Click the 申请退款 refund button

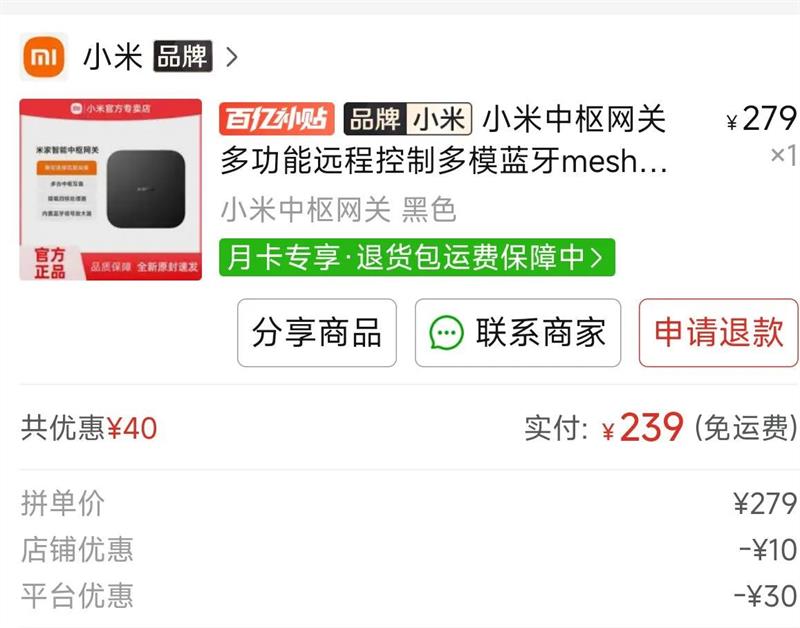tap(718, 333)
